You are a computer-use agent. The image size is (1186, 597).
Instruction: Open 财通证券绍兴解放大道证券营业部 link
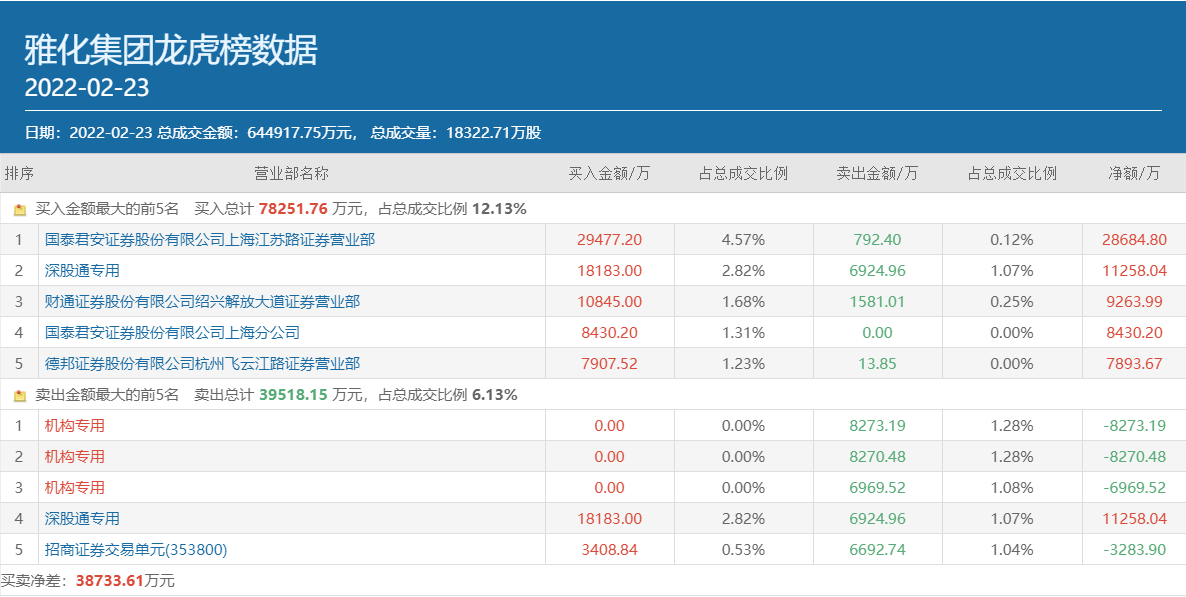[x=202, y=302]
